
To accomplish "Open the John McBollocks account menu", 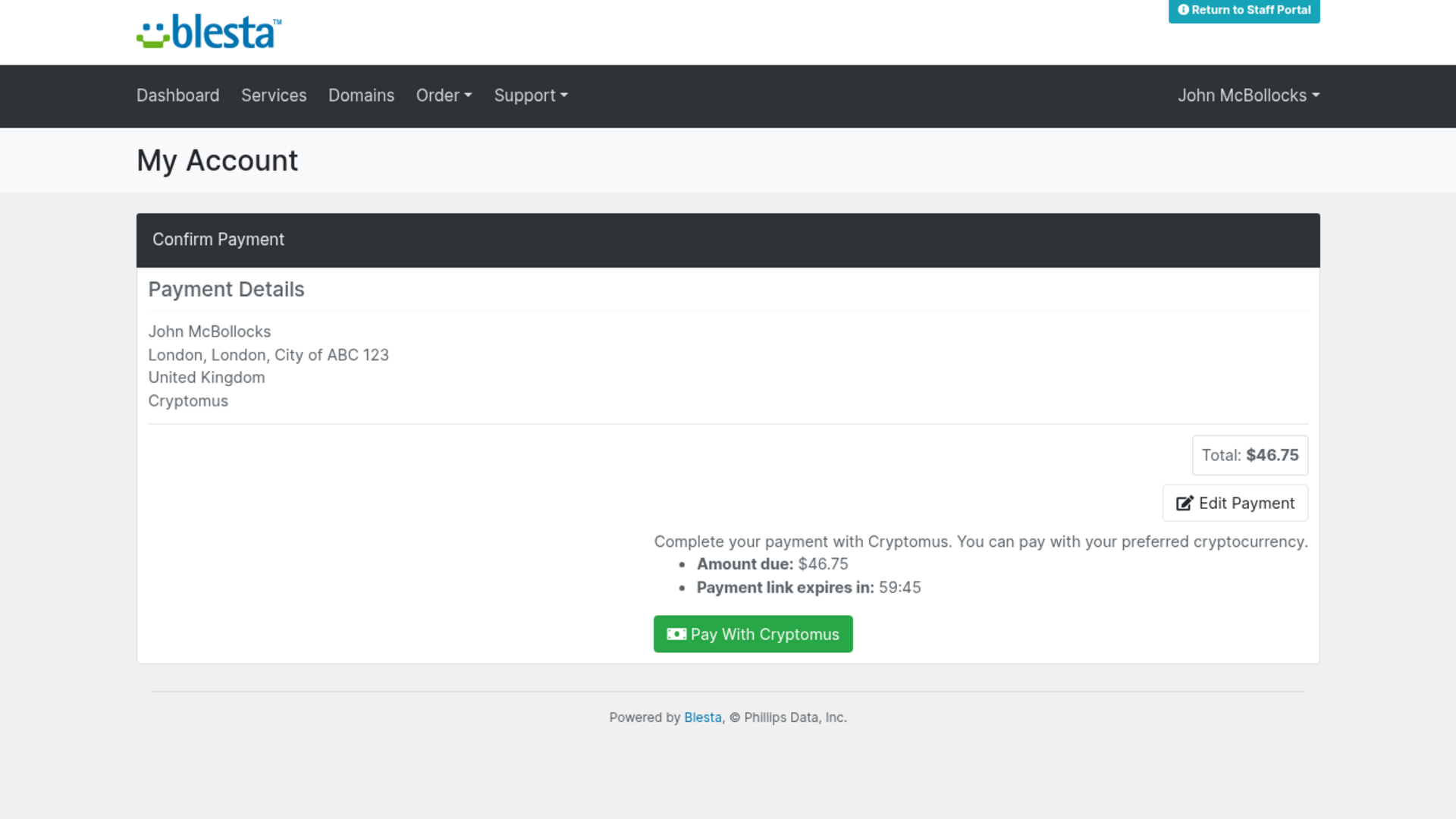I will (x=1248, y=96).
